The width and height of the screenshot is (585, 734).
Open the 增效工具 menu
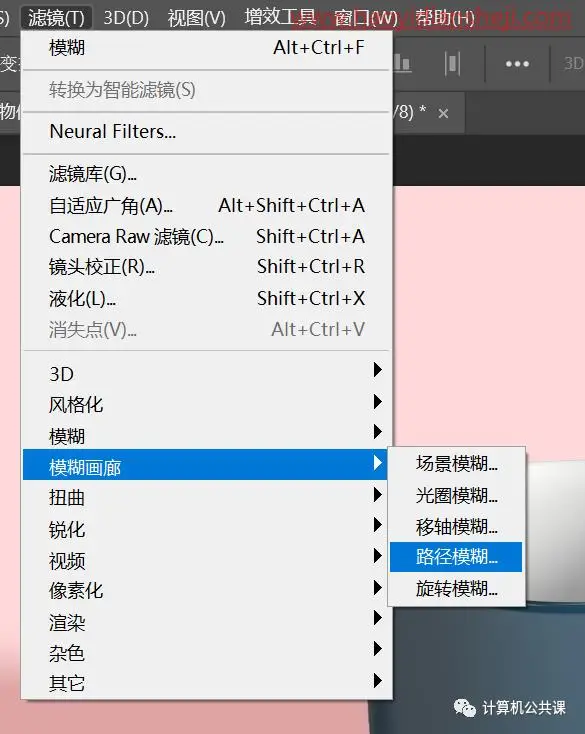click(280, 18)
